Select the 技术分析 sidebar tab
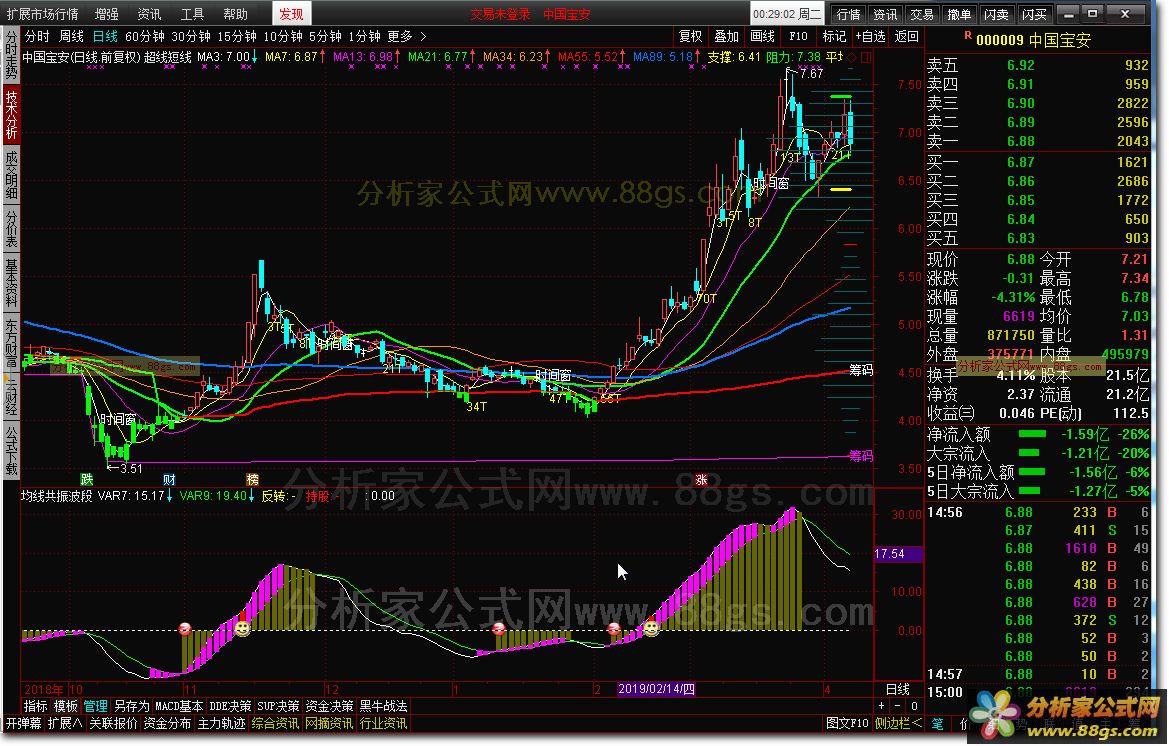This screenshot has width=1169, height=746. click(x=12, y=114)
